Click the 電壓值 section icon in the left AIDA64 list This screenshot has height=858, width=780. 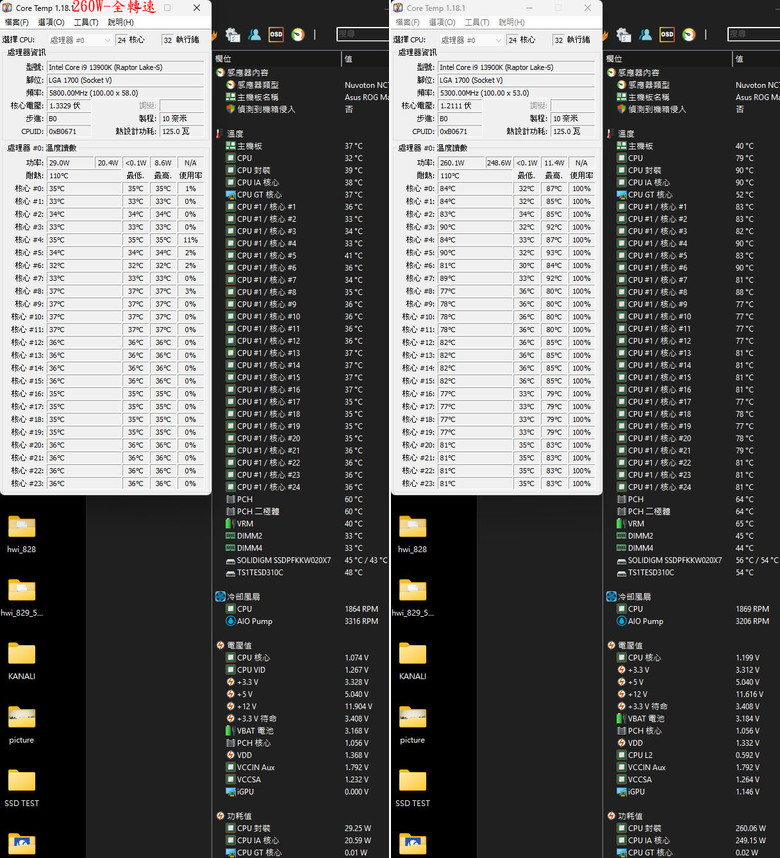coord(220,645)
